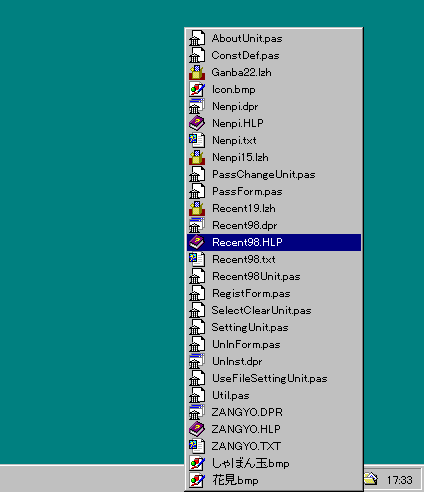The image size is (424, 492).
Task: Click the archive icon for Nenpi15.lzh
Action: point(197,157)
